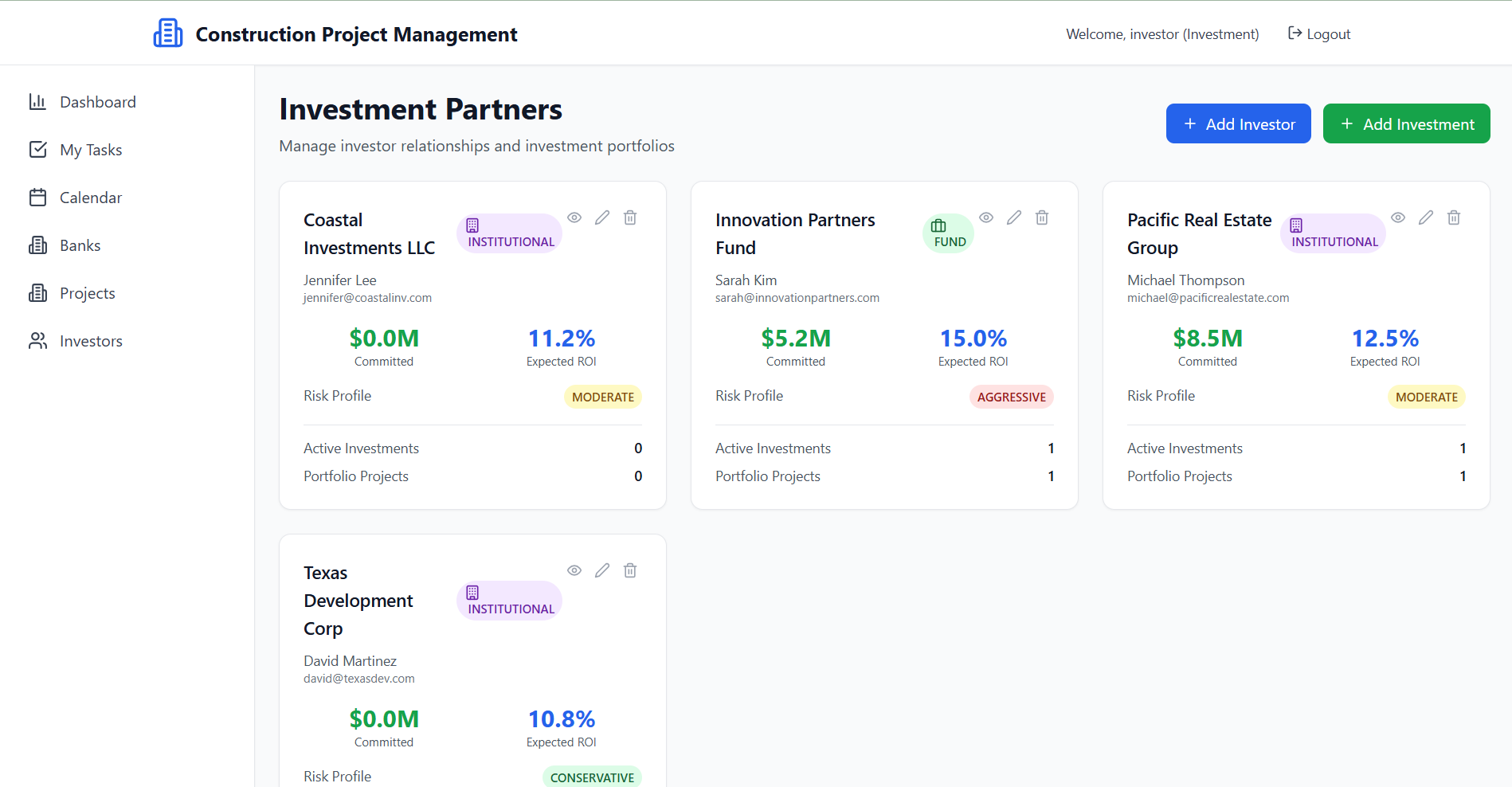View Pacific Real Estate Group eye icon
Viewport: 1512px width, 787px height.
[1398, 217]
